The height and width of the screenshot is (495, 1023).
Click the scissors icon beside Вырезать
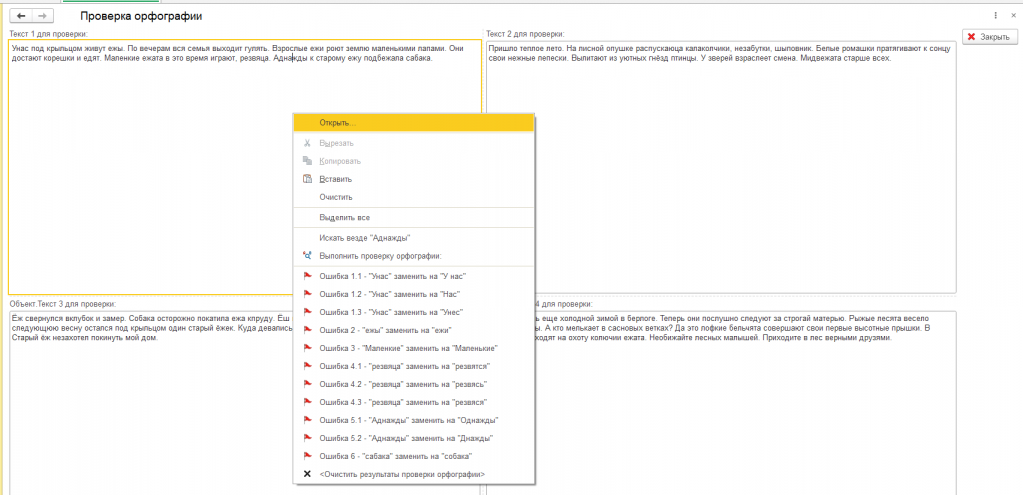pos(307,143)
